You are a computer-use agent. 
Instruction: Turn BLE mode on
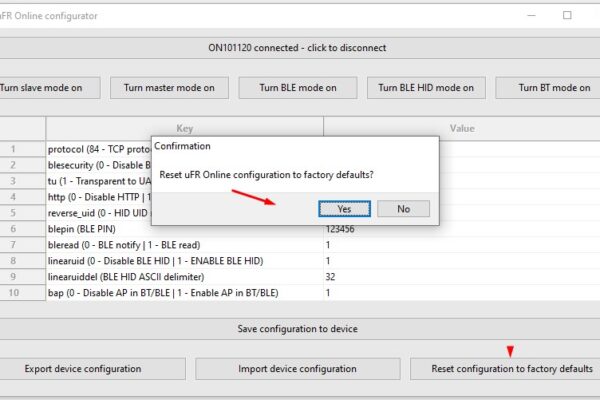[x=298, y=88]
